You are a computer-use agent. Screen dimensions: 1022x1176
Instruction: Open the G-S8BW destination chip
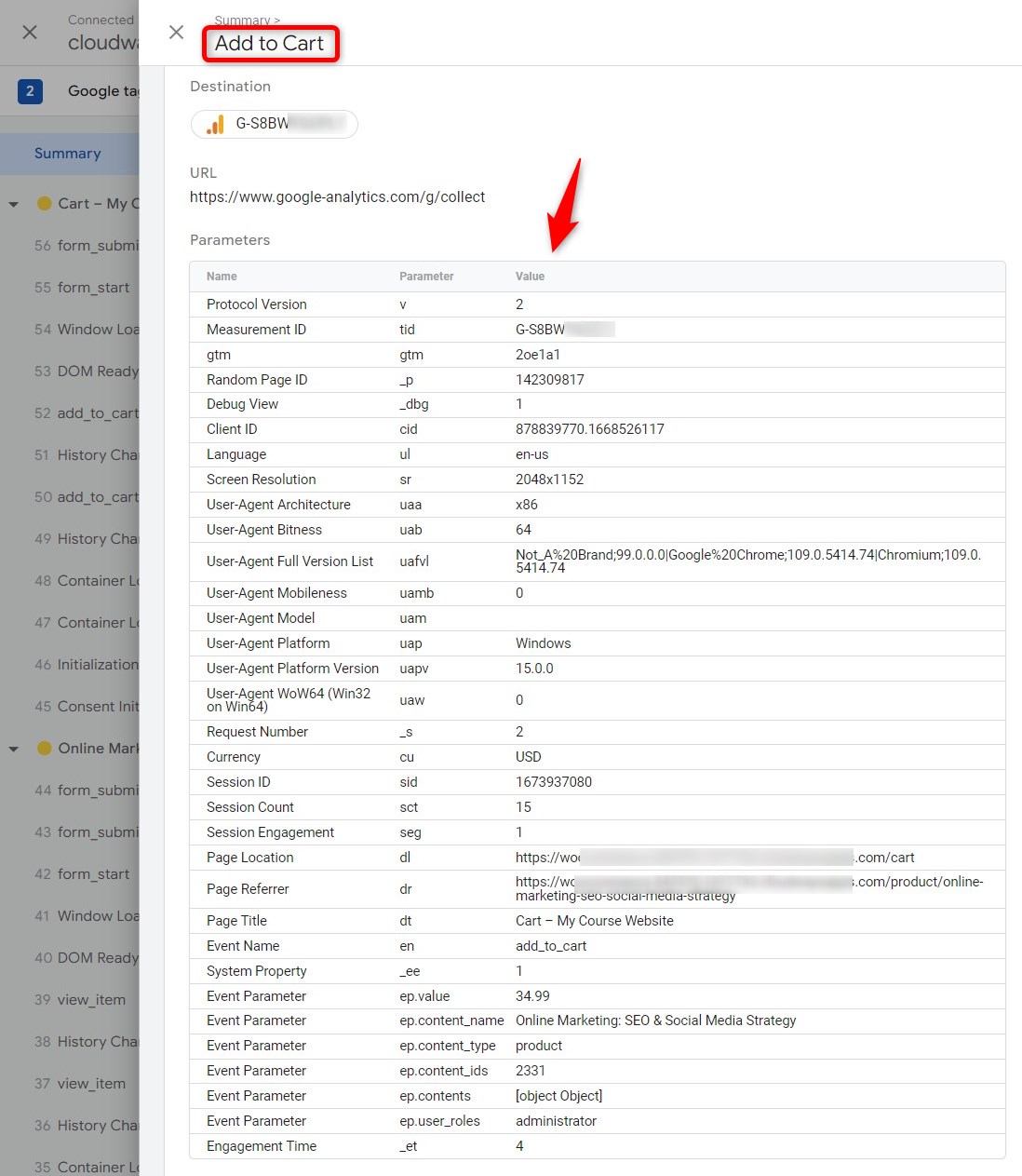275,124
